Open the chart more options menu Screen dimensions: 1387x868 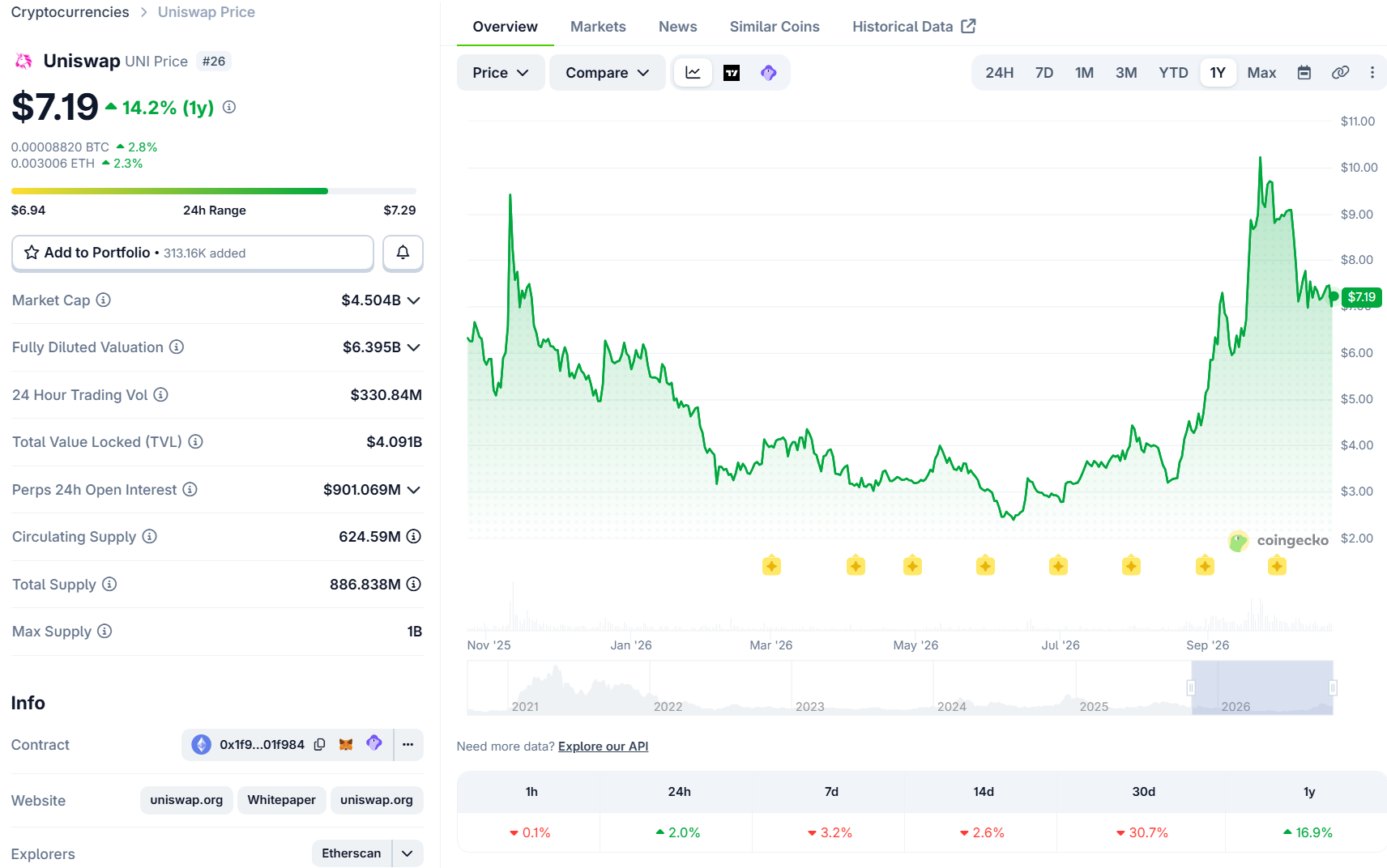pos(1372,73)
